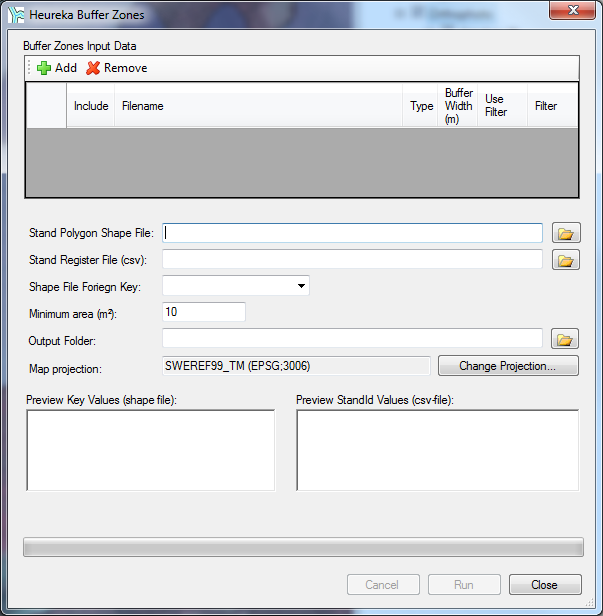This screenshot has height=616, width=603.
Task: Click the Filename column header
Action: (x=258, y=106)
